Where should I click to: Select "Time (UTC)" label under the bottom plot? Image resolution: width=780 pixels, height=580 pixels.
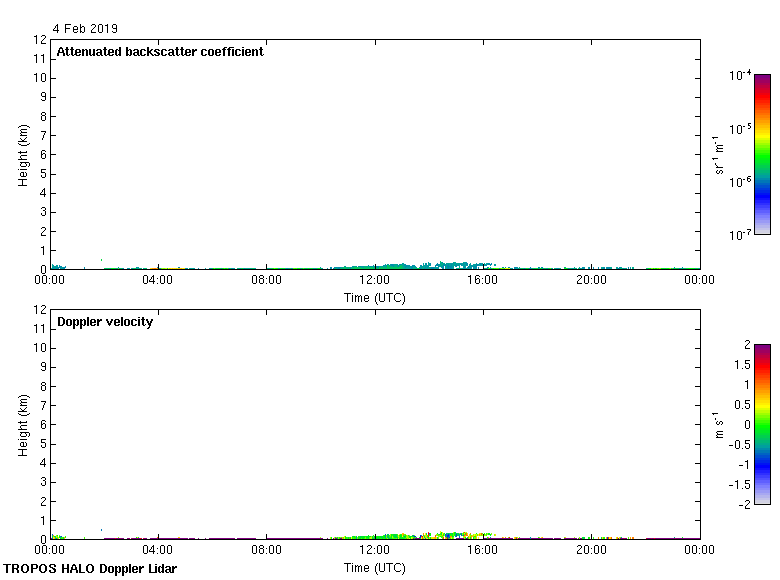pyautogui.click(x=375, y=567)
